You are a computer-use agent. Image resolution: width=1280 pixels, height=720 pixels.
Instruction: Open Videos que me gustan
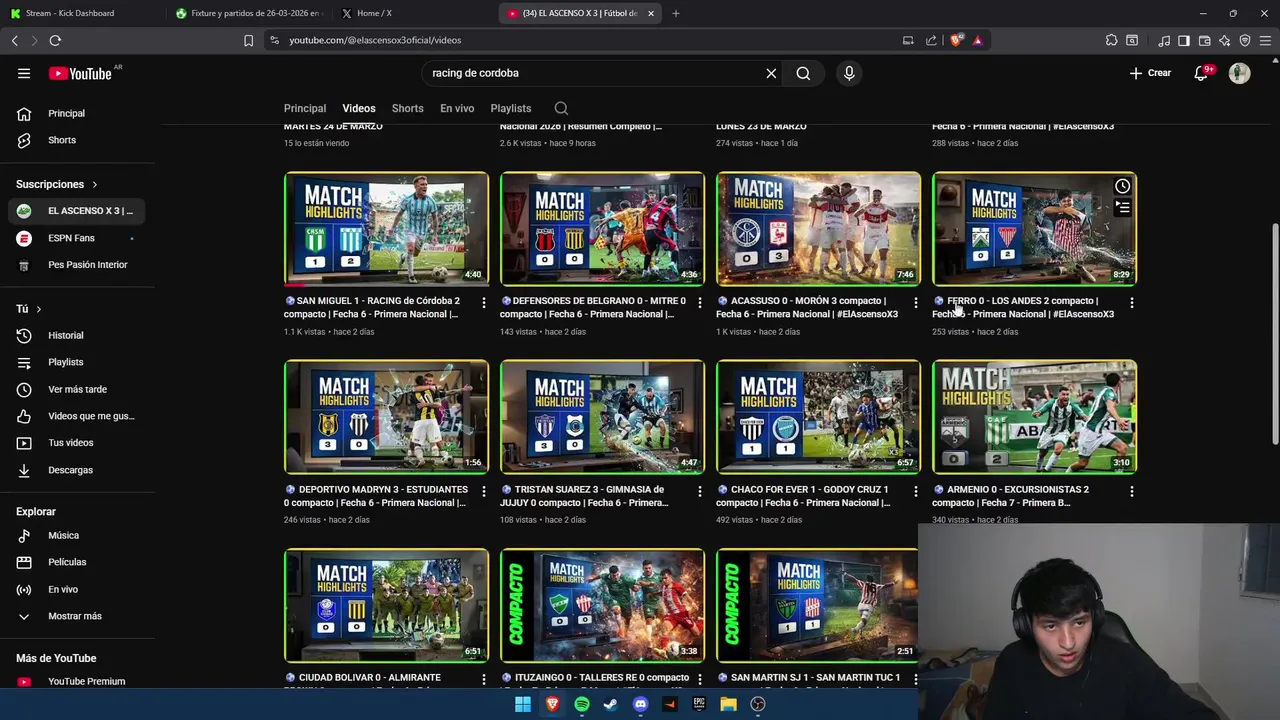(x=77, y=416)
